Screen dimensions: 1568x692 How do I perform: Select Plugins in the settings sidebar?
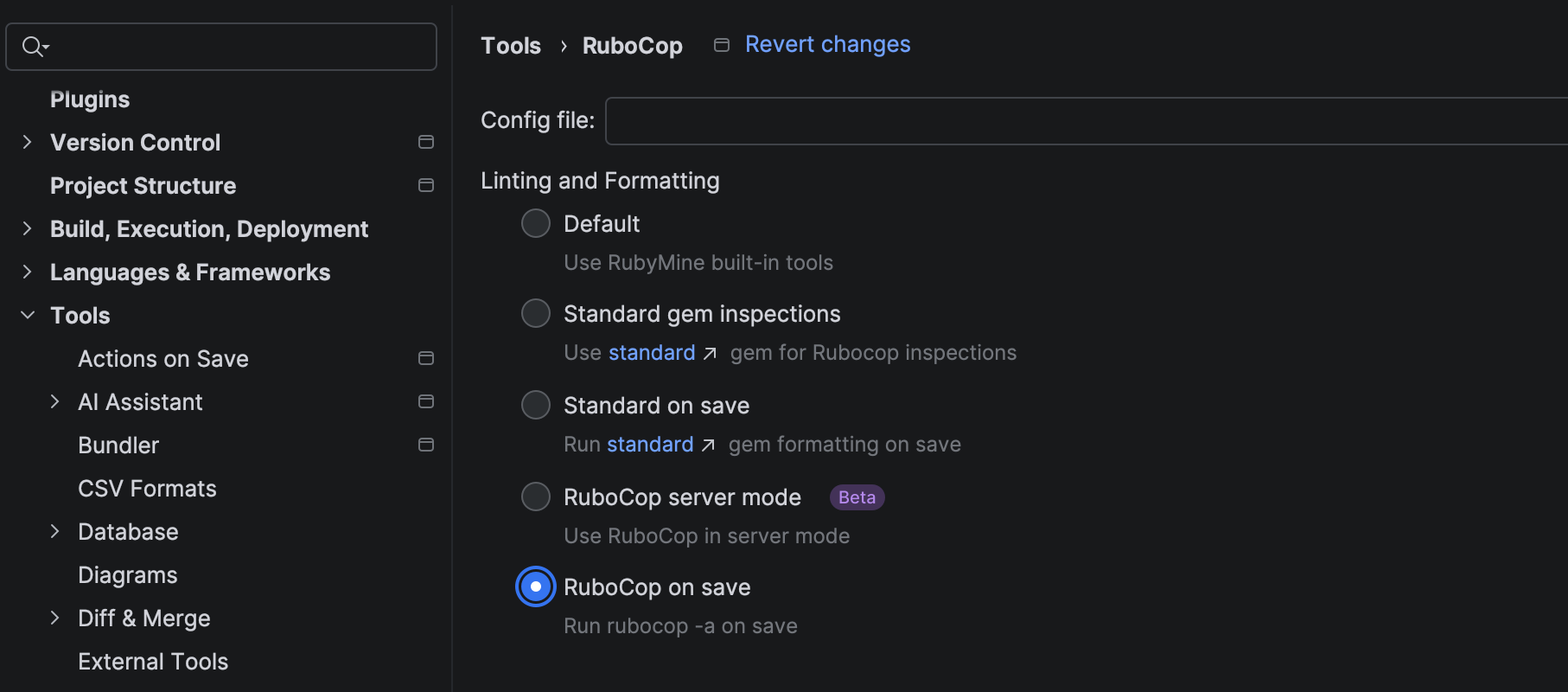tap(89, 99)
